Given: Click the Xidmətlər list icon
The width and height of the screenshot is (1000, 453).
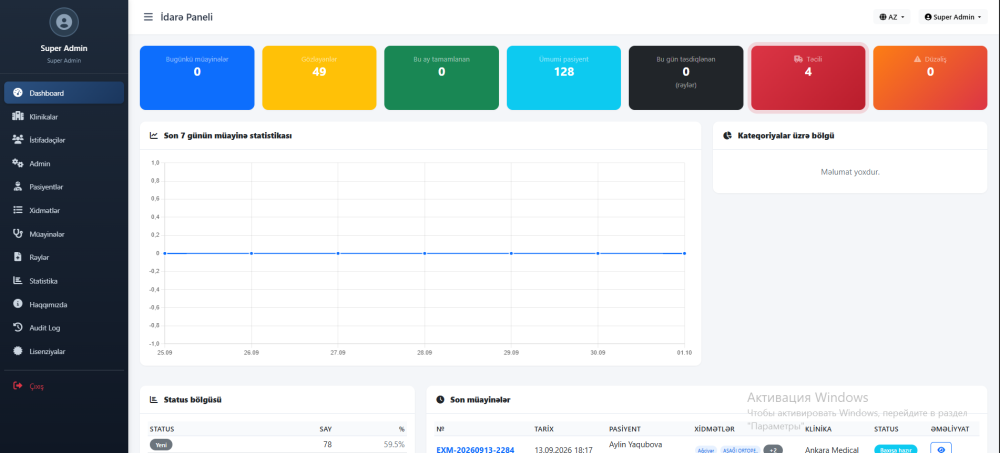Looking at the screenshot, I should [18, 210].
